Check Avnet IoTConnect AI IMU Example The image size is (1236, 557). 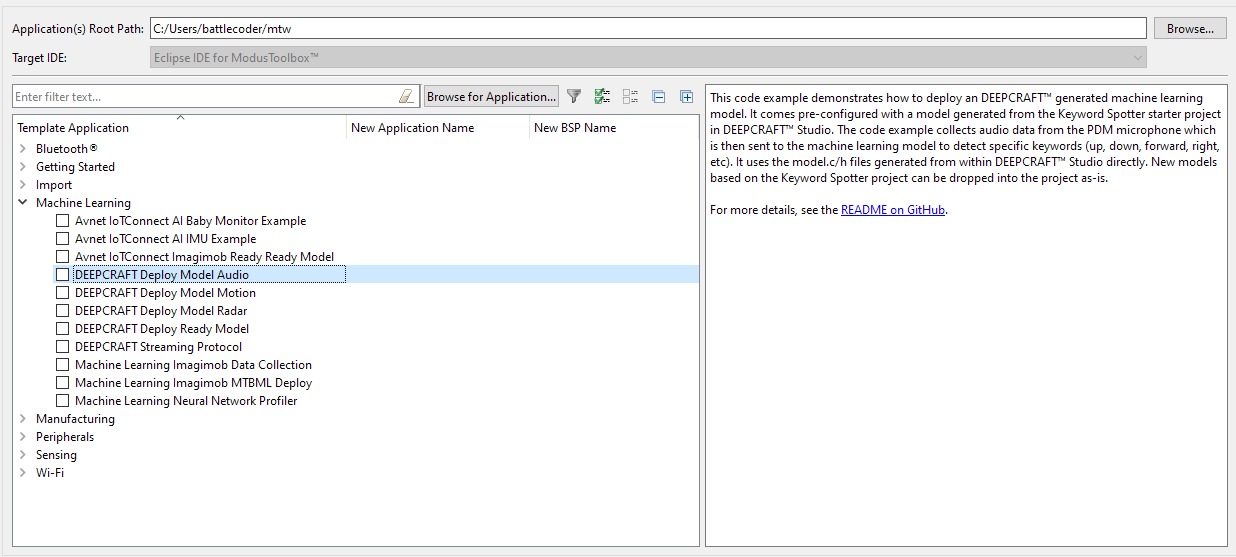63,239
